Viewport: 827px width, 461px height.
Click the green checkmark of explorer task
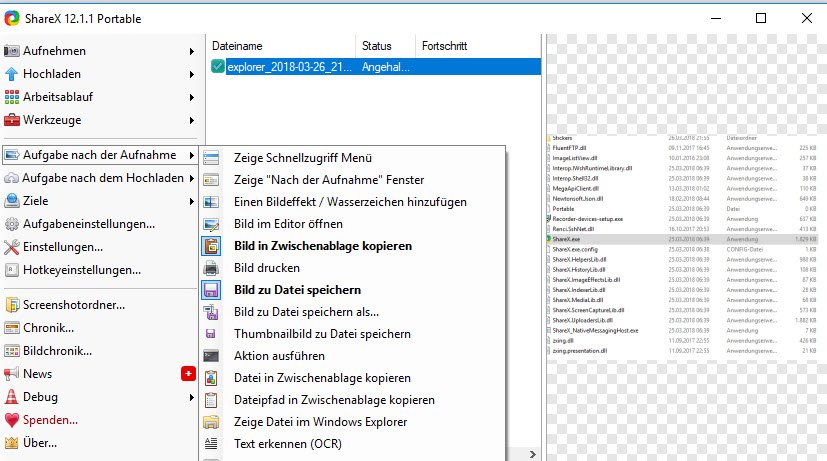(x=218, y=66)
